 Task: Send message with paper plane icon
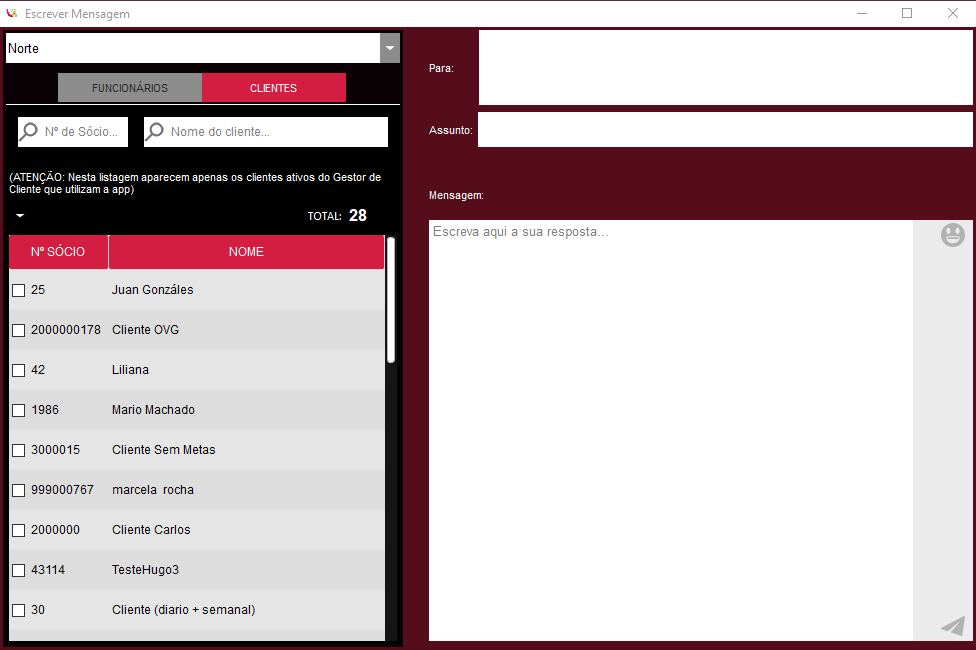tap(953, 625)
